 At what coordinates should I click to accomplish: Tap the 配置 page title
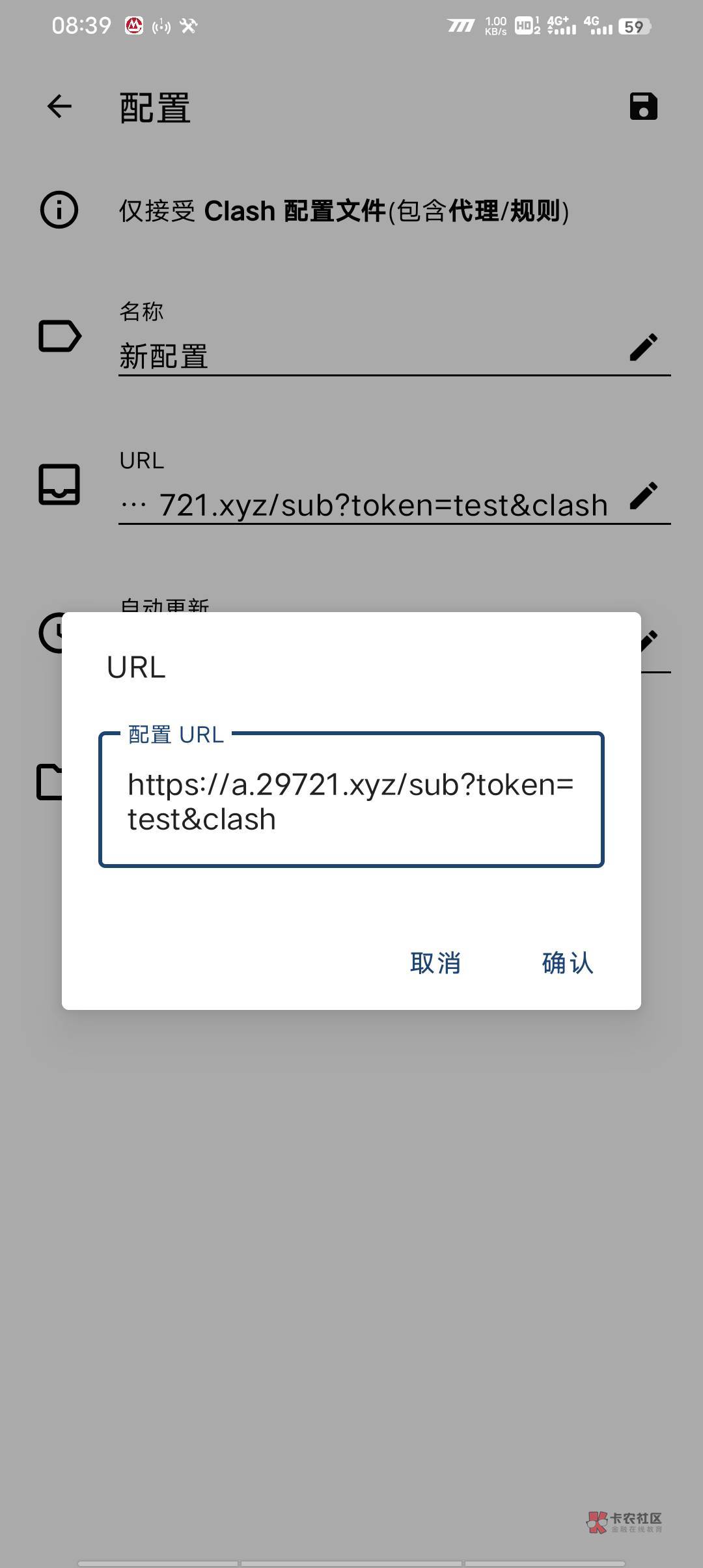click(x=155, y=107)
